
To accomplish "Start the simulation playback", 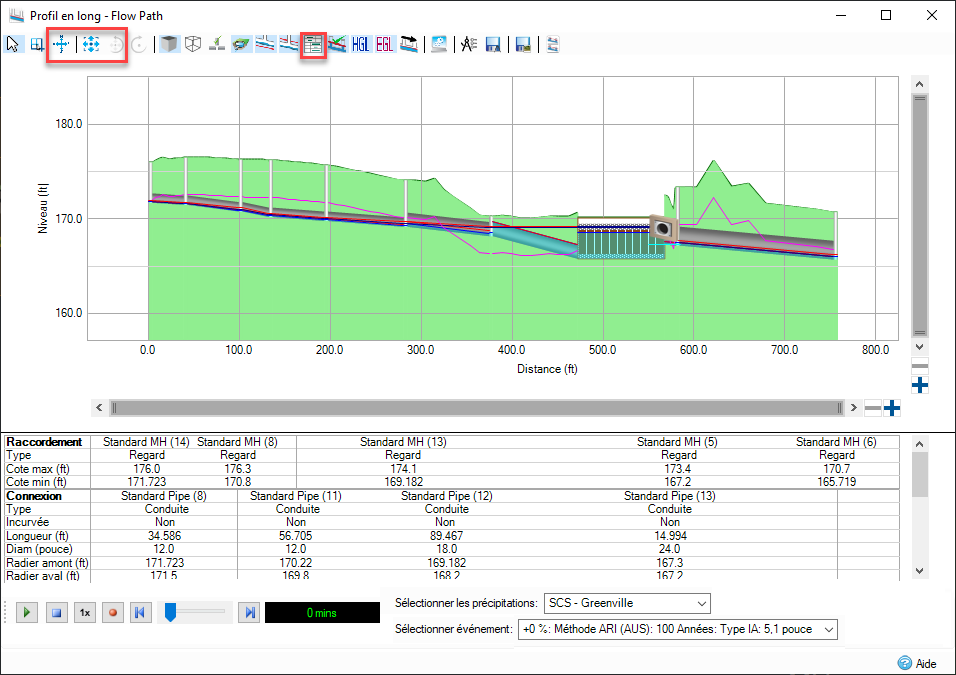I will tap(27, 612).
